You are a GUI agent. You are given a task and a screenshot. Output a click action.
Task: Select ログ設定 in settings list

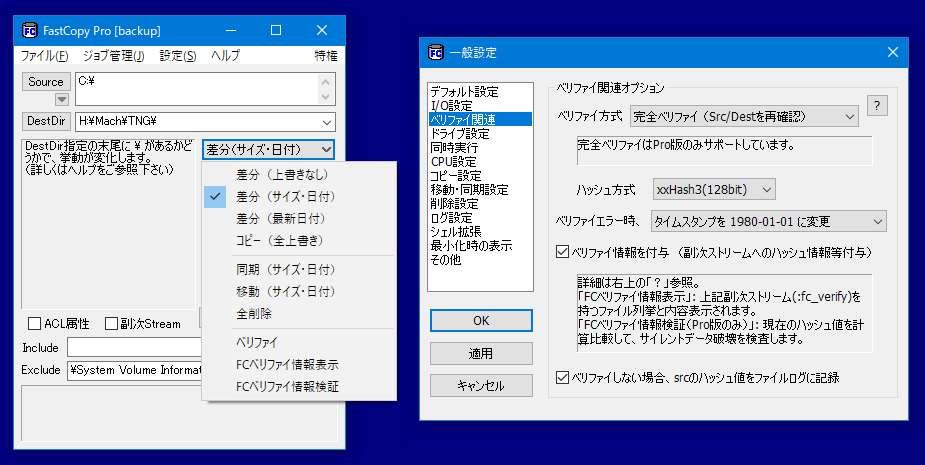(x=480, y=218)
